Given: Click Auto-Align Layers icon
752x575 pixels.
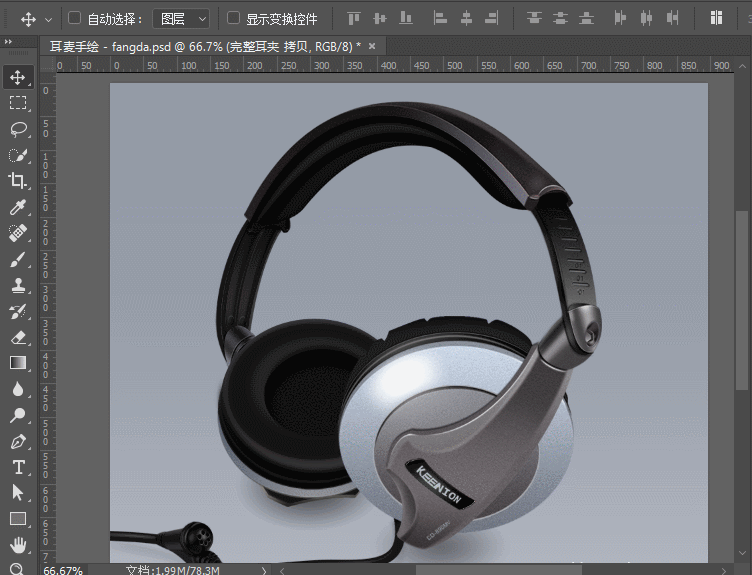Looking at the screenshot, I should click(x=717, y=18).
